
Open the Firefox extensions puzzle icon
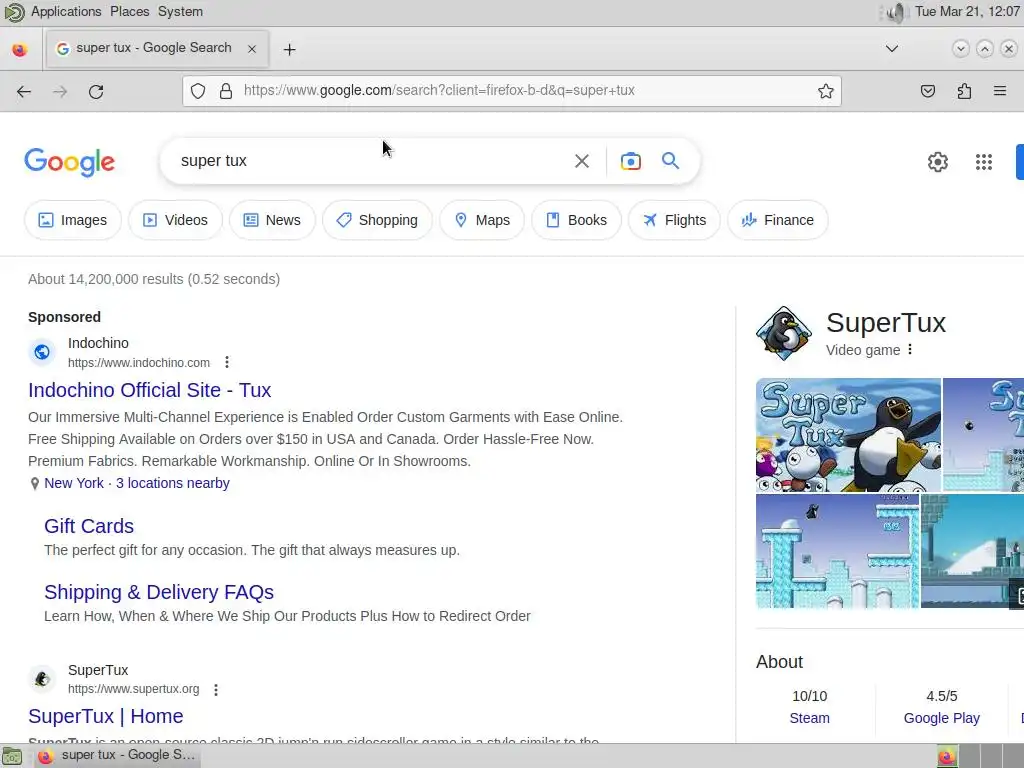[x=964, y=91]
